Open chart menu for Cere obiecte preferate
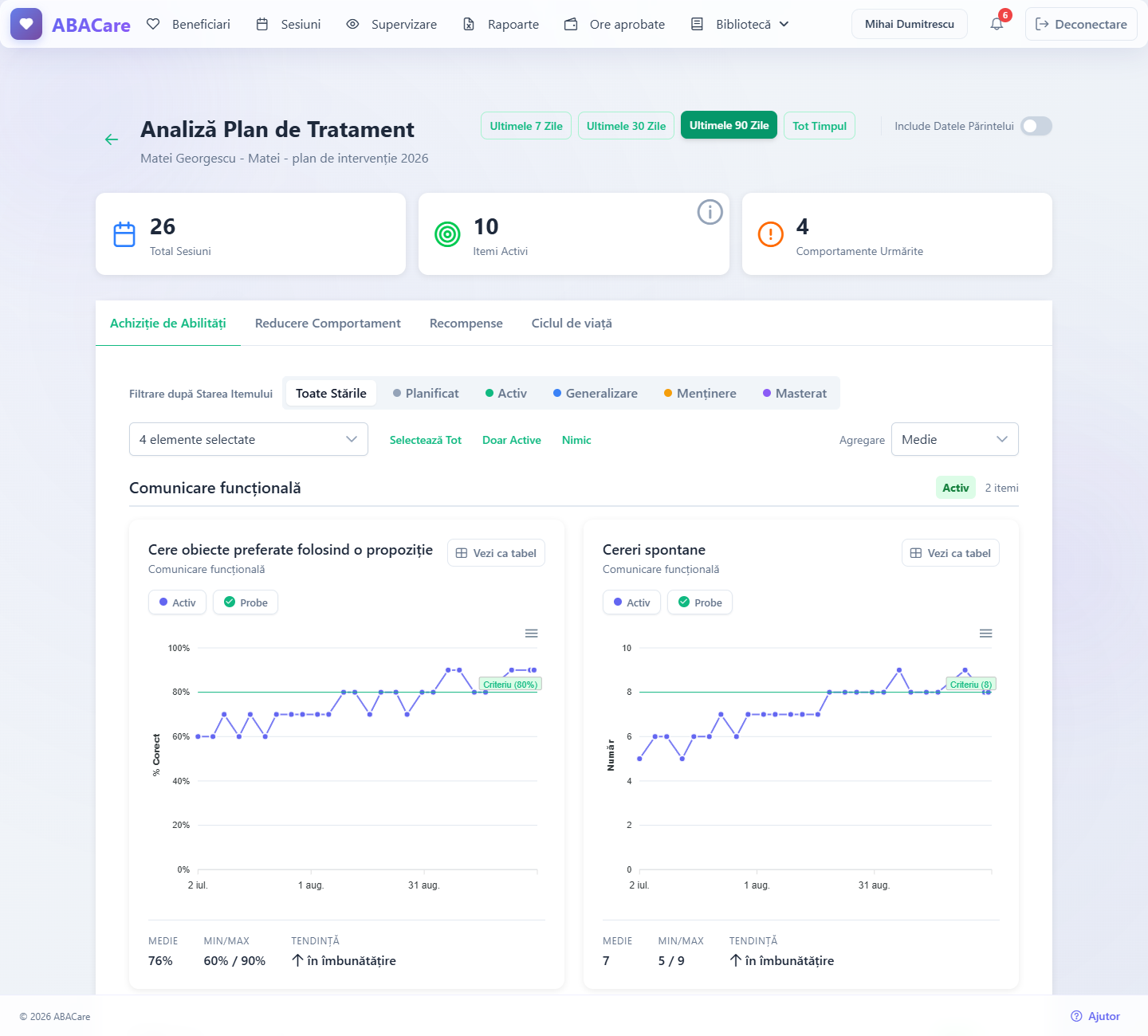 (532, 634)
